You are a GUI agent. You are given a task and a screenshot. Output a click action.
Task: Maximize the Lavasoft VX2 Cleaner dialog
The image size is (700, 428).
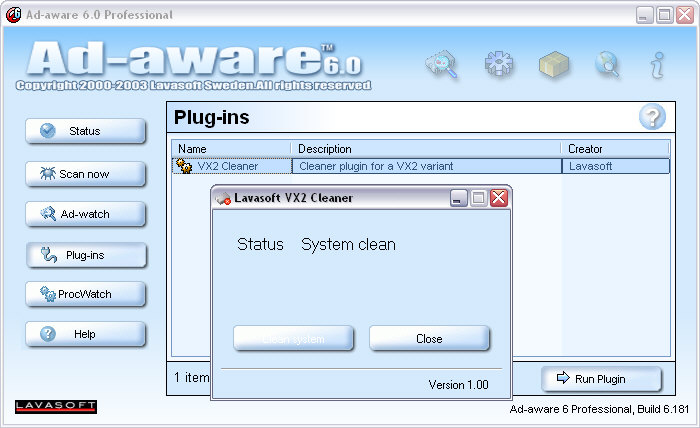click(x=479, y=198)
